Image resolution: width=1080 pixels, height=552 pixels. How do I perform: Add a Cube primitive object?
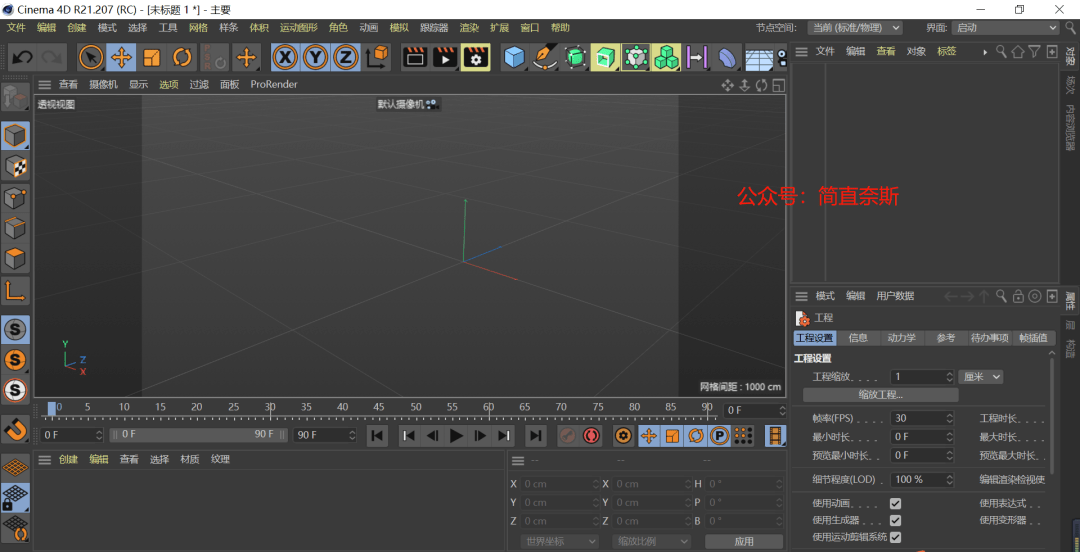(x=515, y=57)
